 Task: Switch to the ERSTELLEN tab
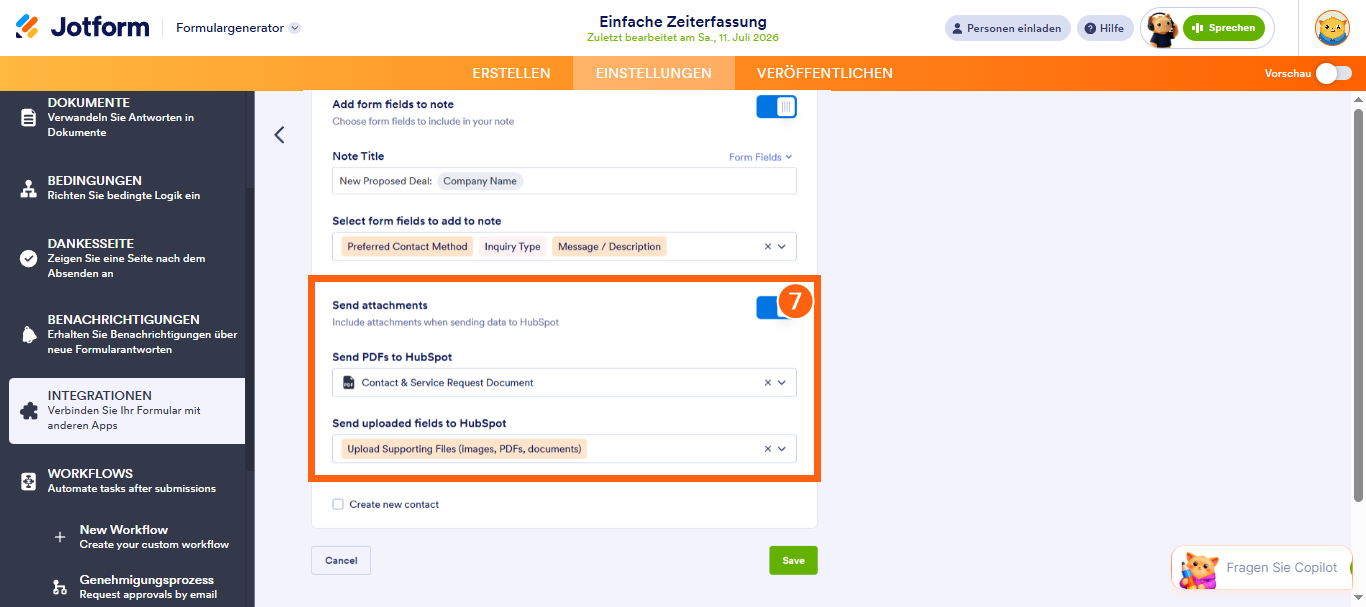click(x=511, y=73)
